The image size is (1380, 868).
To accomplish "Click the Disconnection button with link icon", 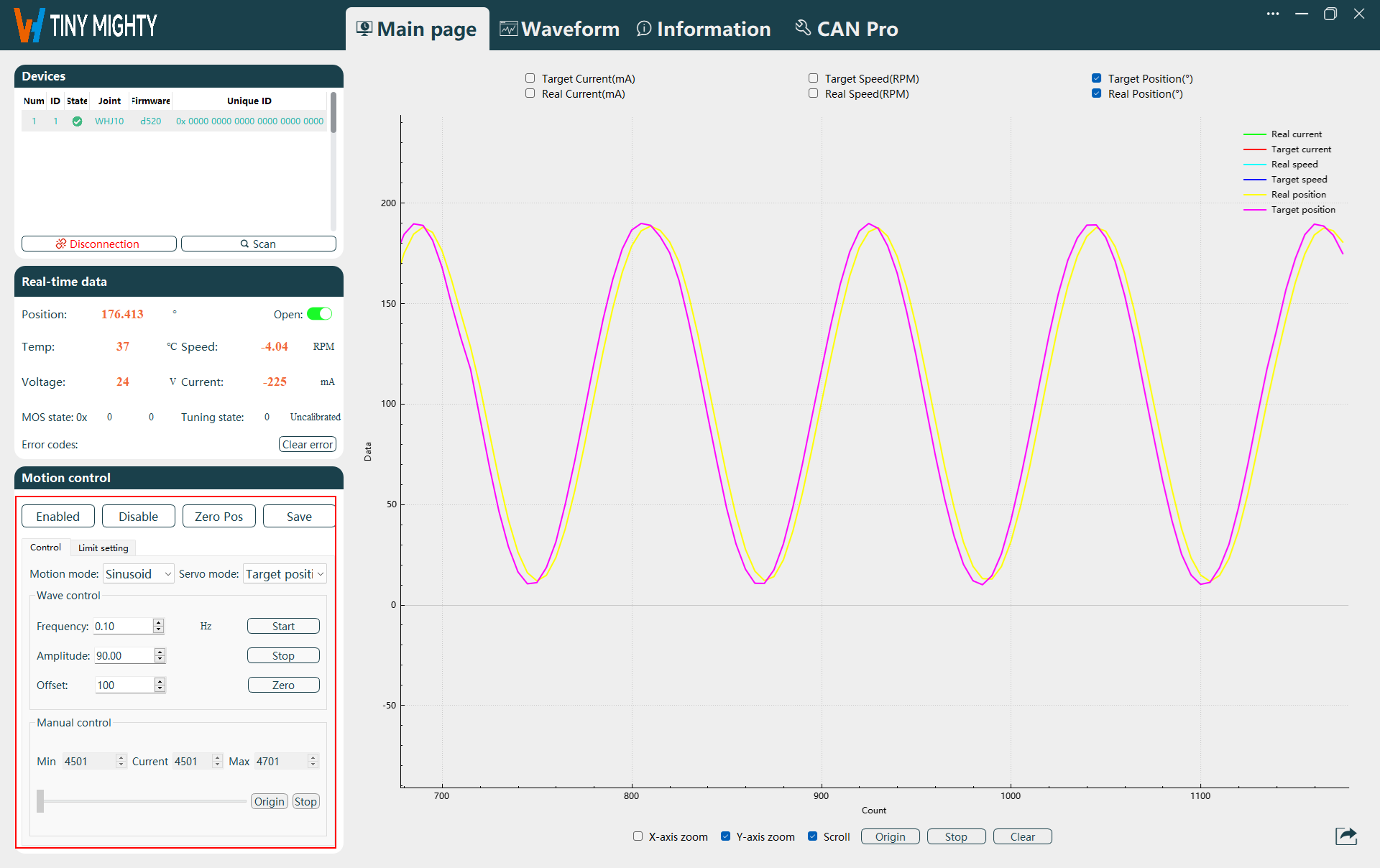I will tap(99, 244).
